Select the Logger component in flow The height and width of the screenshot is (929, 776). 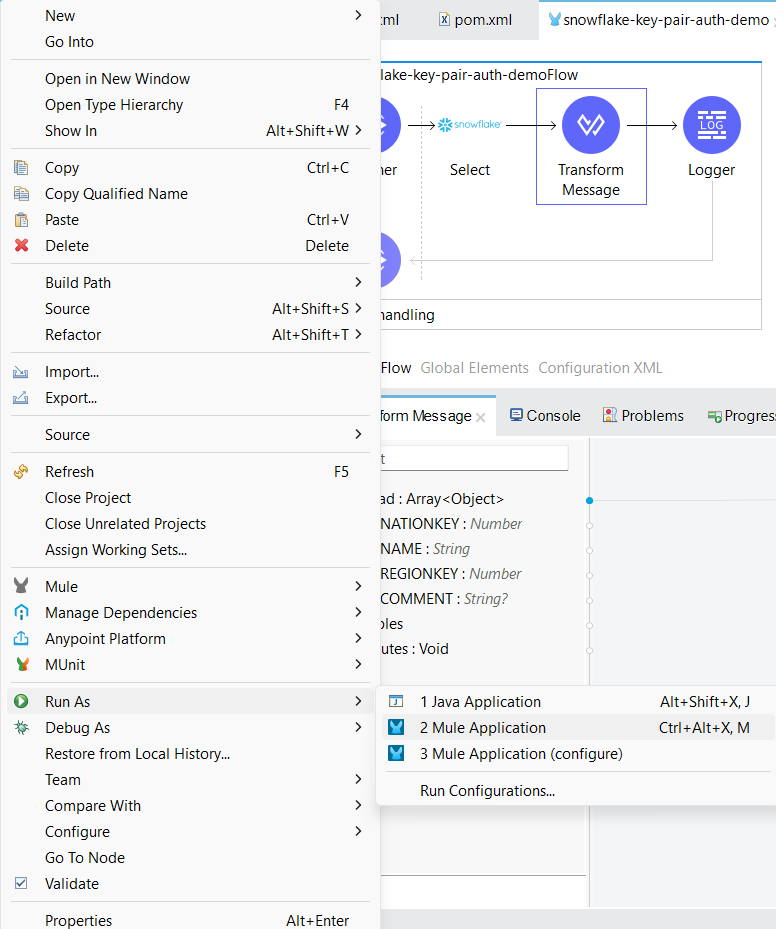pos(711,126)
